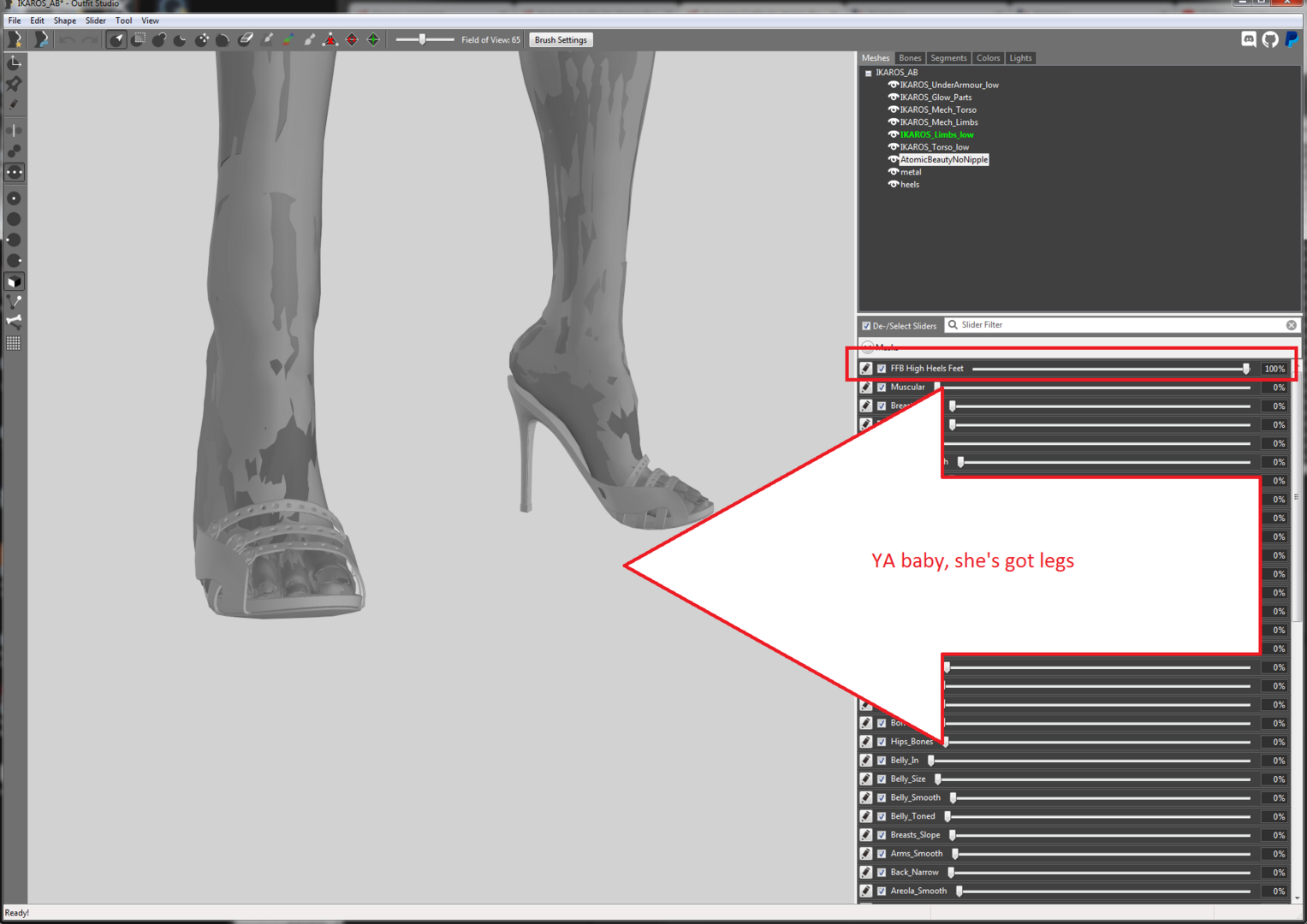Select the multicolored Color paint brush
The height and width of the screenshot is (924, 1307).
coord(288,39)
